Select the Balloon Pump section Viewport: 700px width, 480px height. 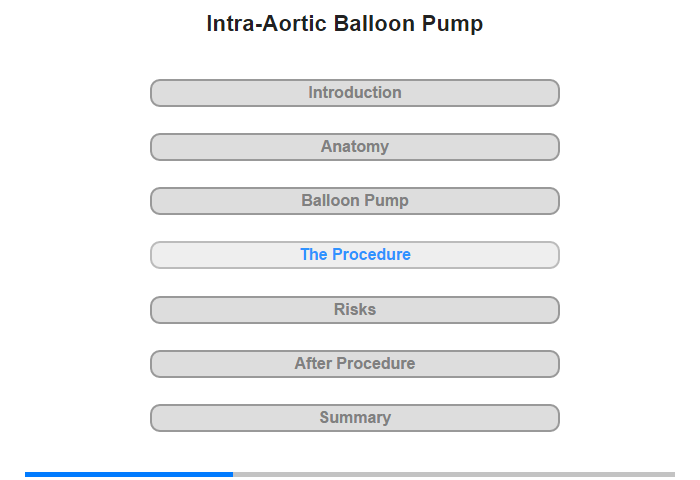354,201
